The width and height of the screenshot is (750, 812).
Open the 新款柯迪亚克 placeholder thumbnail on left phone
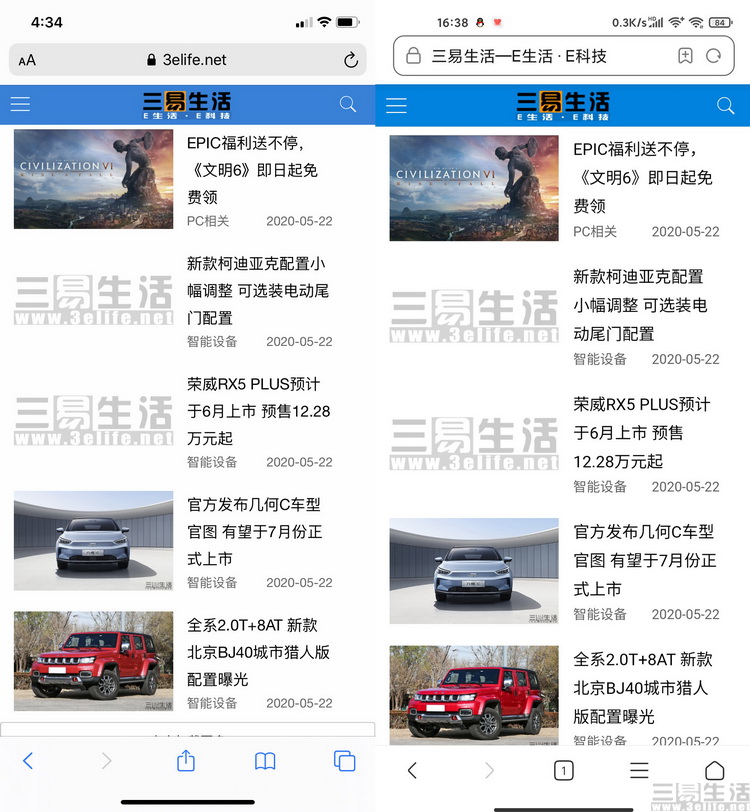tap(94, 299)
